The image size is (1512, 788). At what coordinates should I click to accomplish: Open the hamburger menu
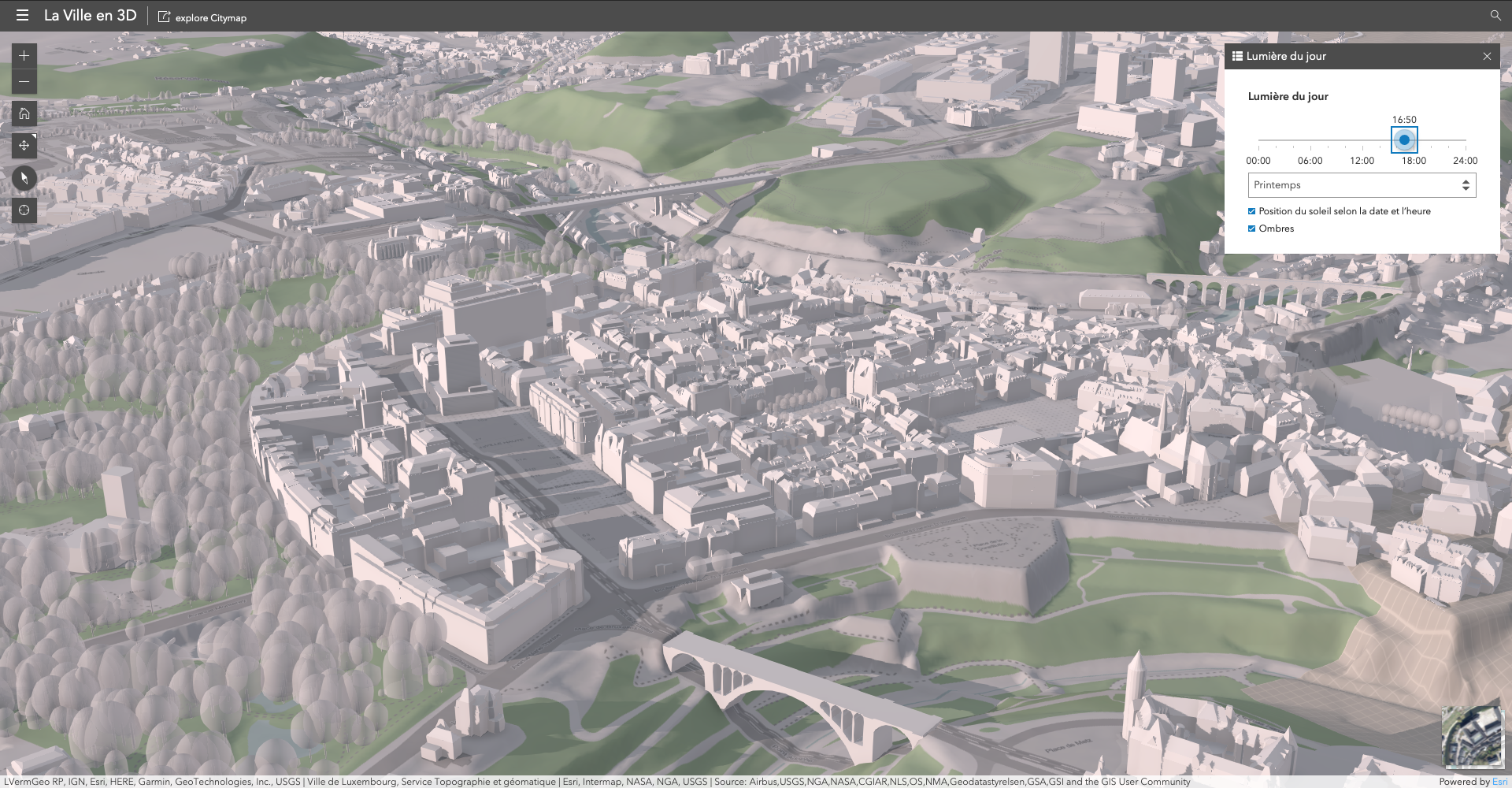point(22,15)
